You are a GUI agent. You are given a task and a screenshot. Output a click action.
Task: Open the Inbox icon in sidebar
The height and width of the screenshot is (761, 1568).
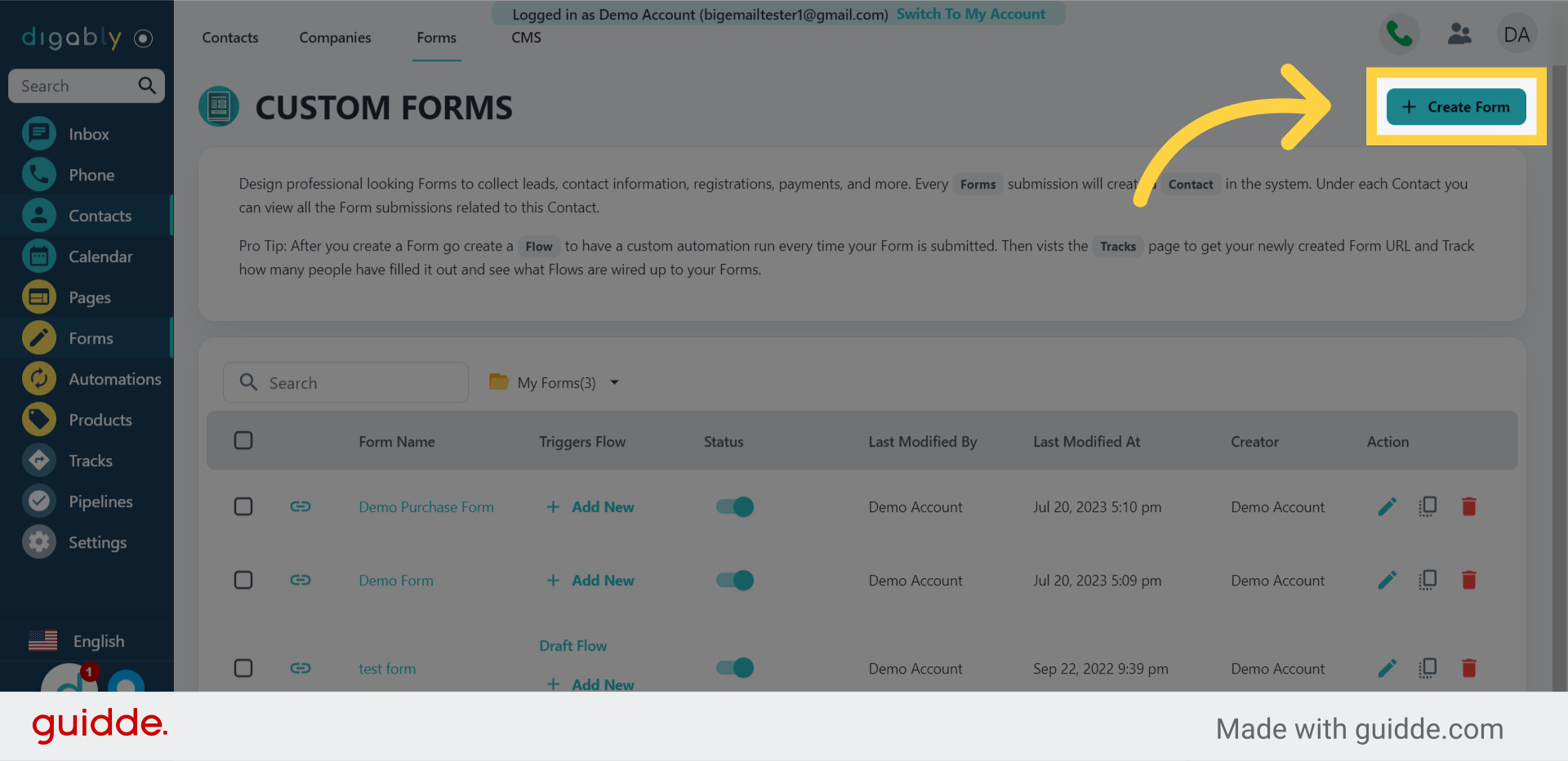click(39, 134)
